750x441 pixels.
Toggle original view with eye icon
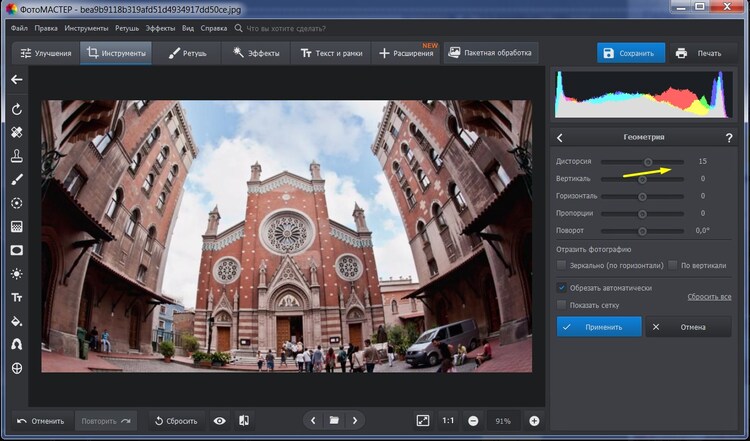click(x=219, y=421)
